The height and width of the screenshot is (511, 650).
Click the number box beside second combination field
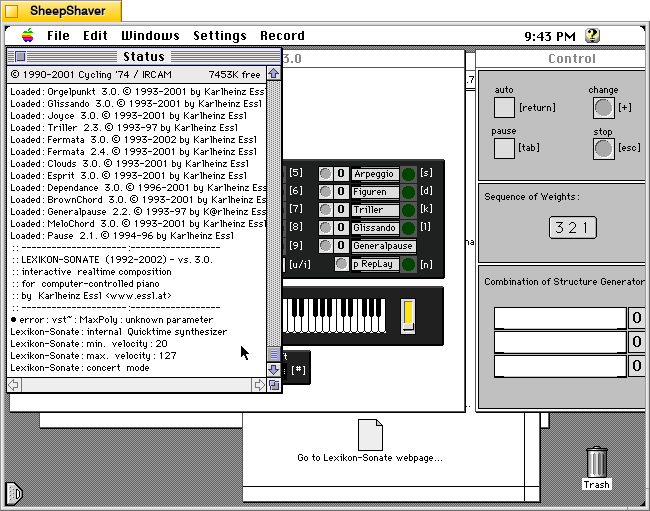[637, 342]
